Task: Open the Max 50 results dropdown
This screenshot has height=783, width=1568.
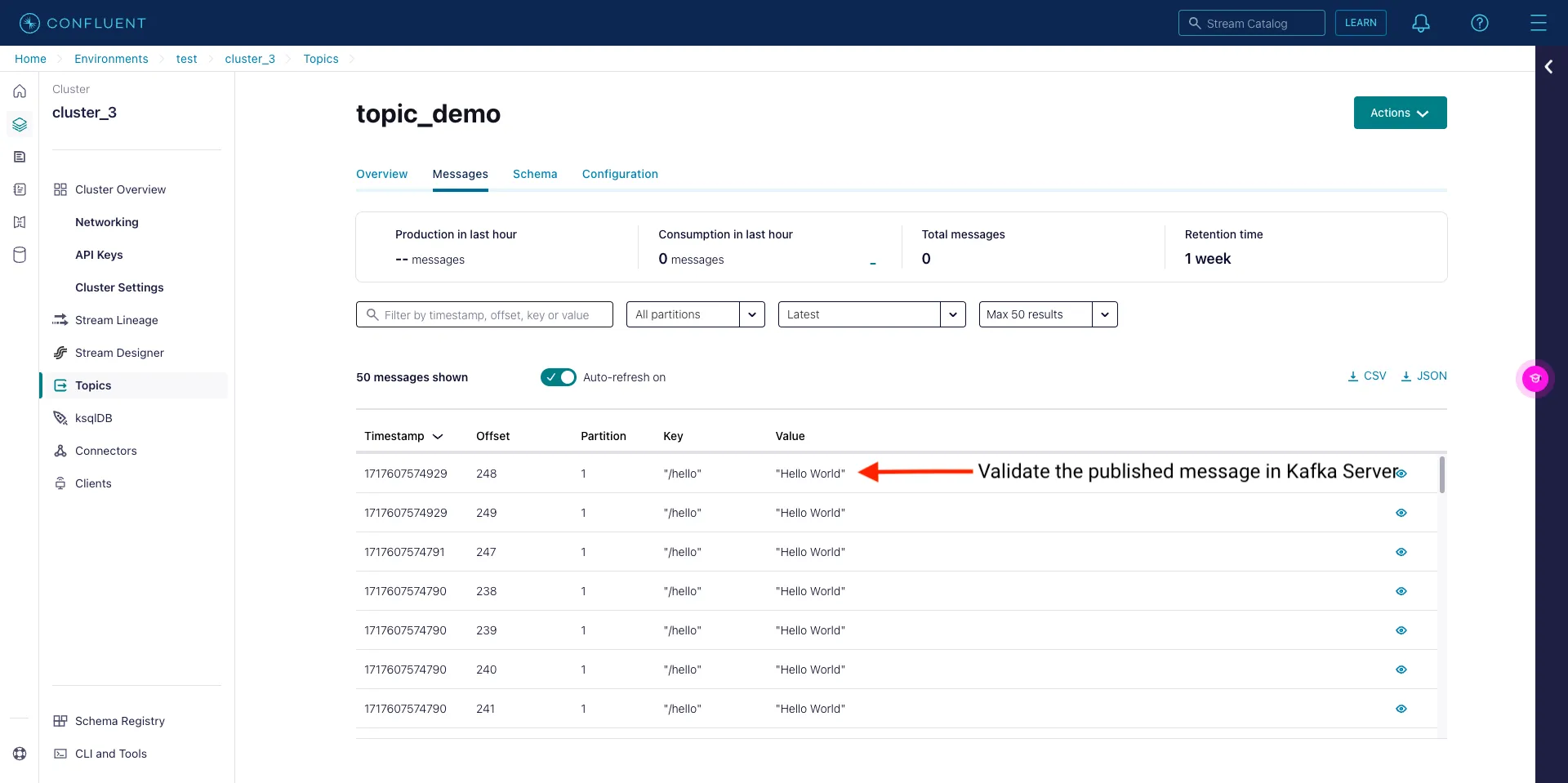Action: coord(1048,314)
